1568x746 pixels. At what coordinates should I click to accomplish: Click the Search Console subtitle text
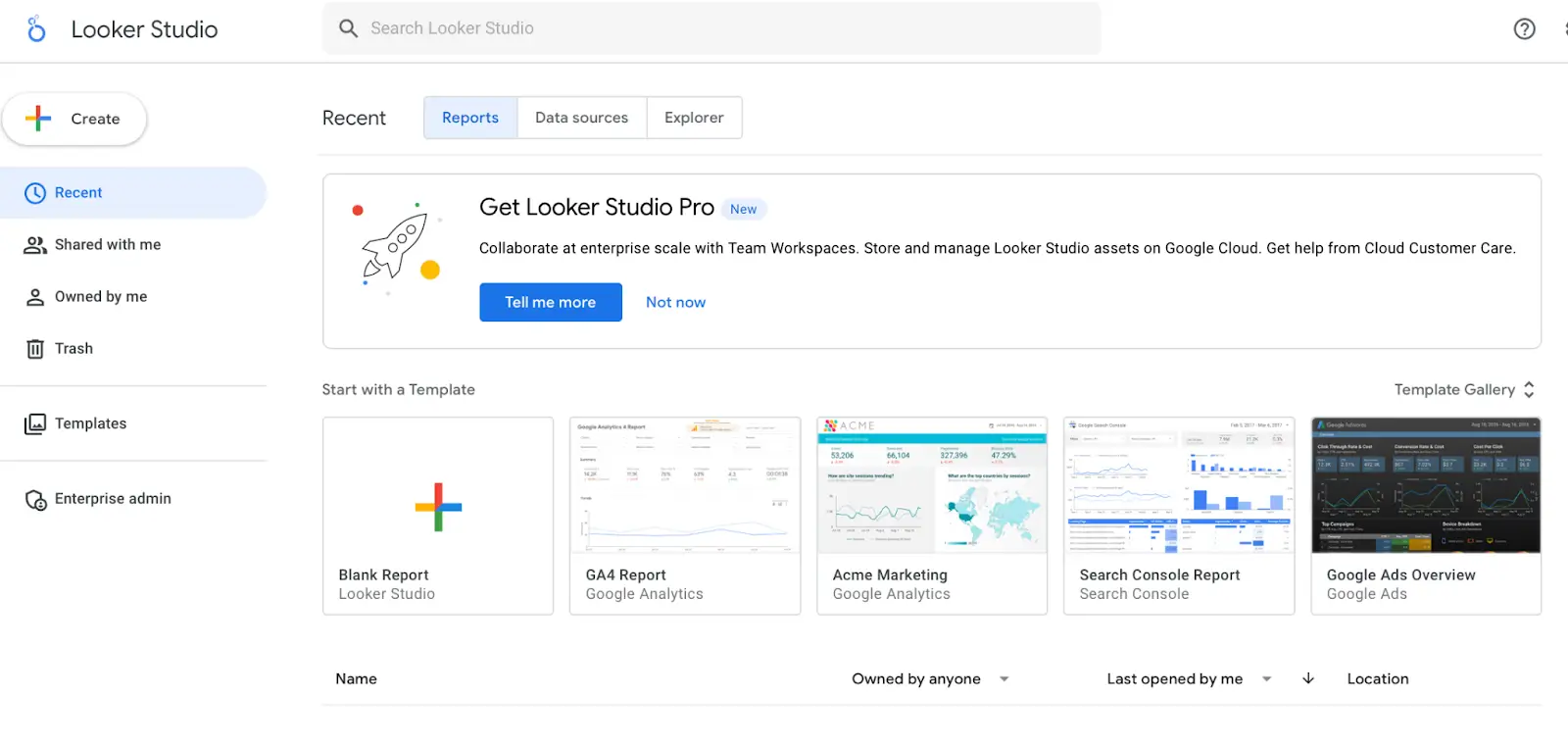click(1134, 594)
